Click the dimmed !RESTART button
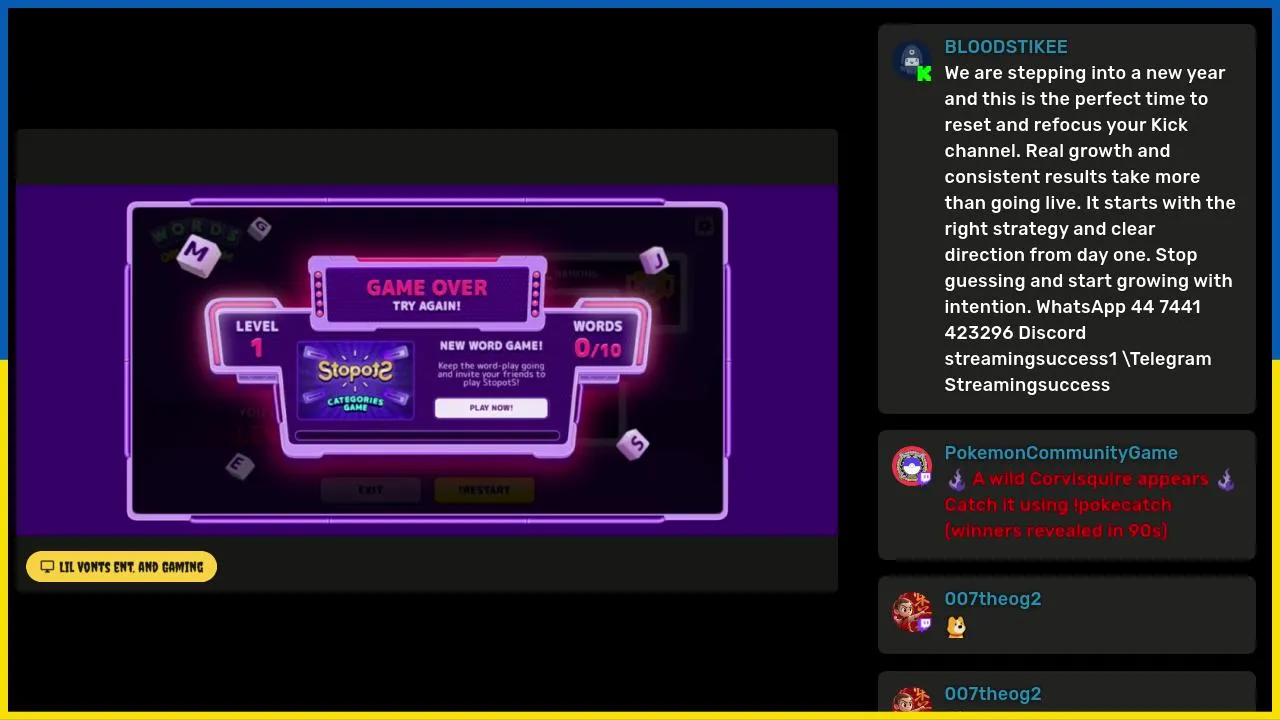 [484, 490]
